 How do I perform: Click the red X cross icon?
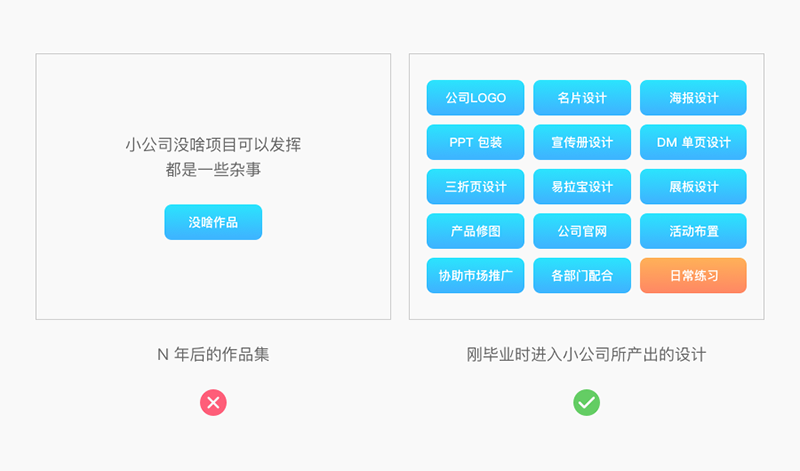click(x=213, y=403)
